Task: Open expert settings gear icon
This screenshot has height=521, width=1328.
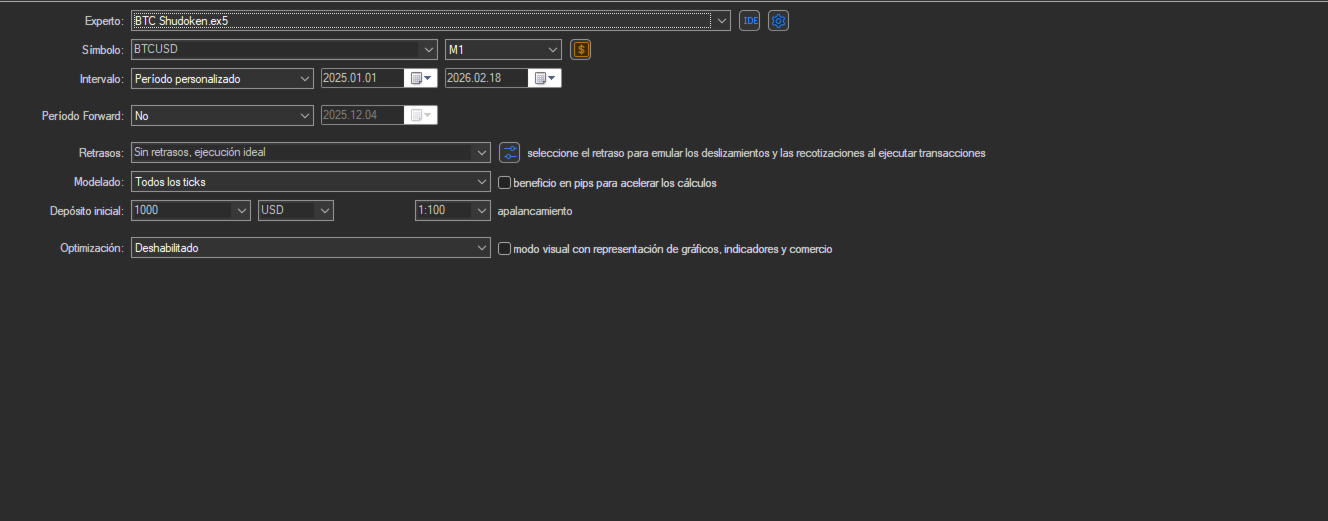Action: click(779, 20)
